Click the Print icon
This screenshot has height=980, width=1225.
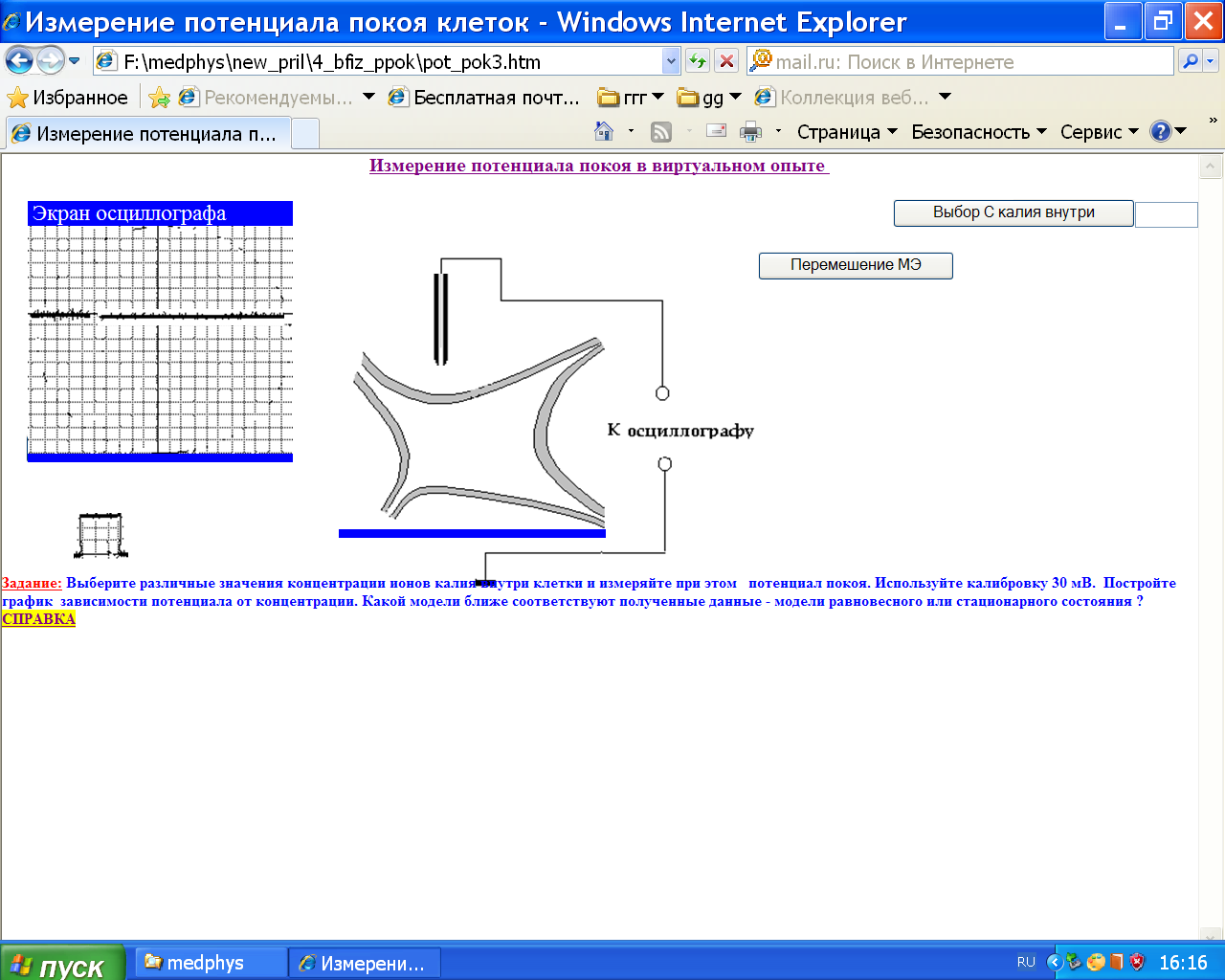pos(751,132)
